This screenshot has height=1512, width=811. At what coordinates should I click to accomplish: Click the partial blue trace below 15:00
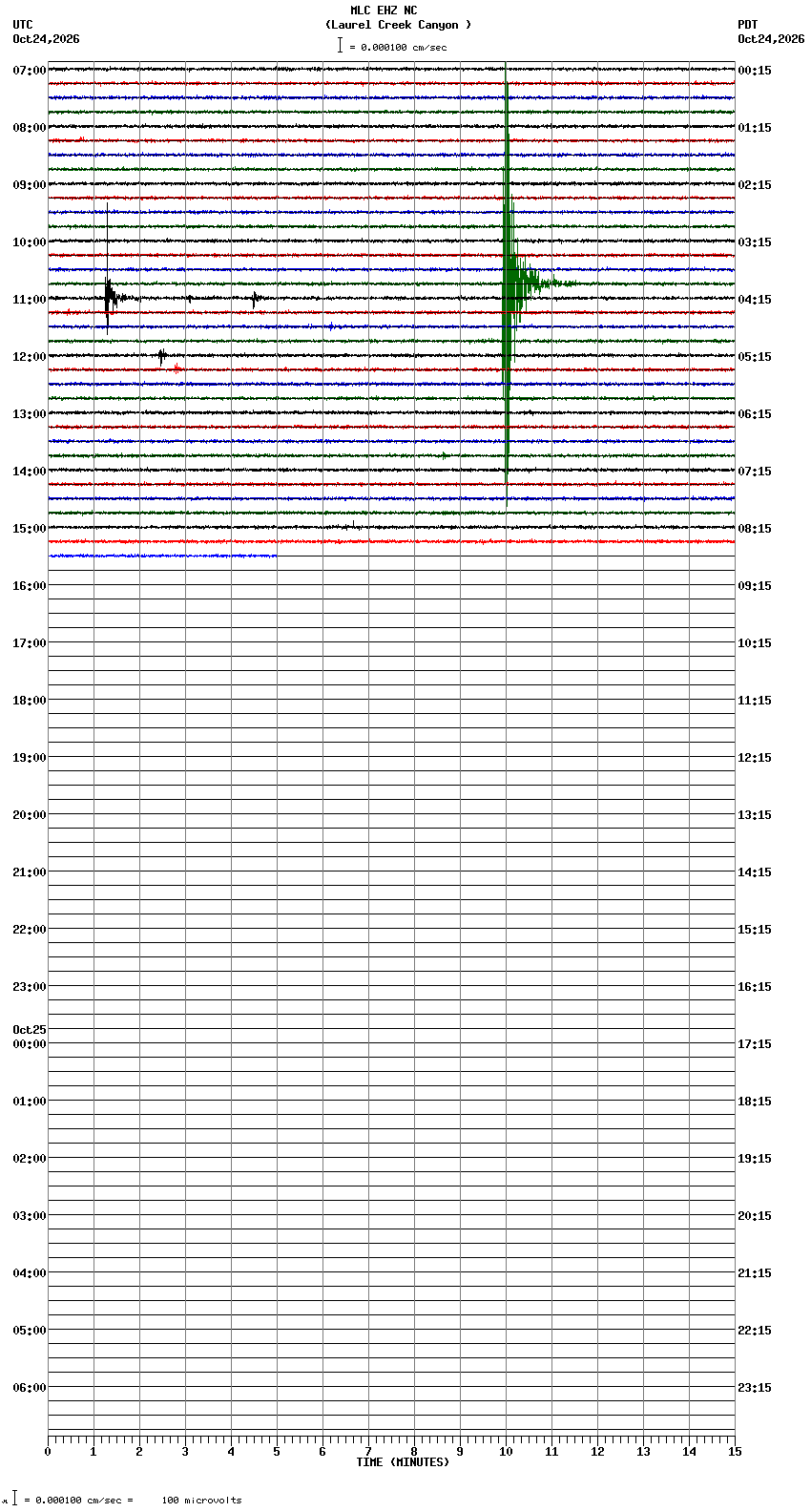click(162, 556)
